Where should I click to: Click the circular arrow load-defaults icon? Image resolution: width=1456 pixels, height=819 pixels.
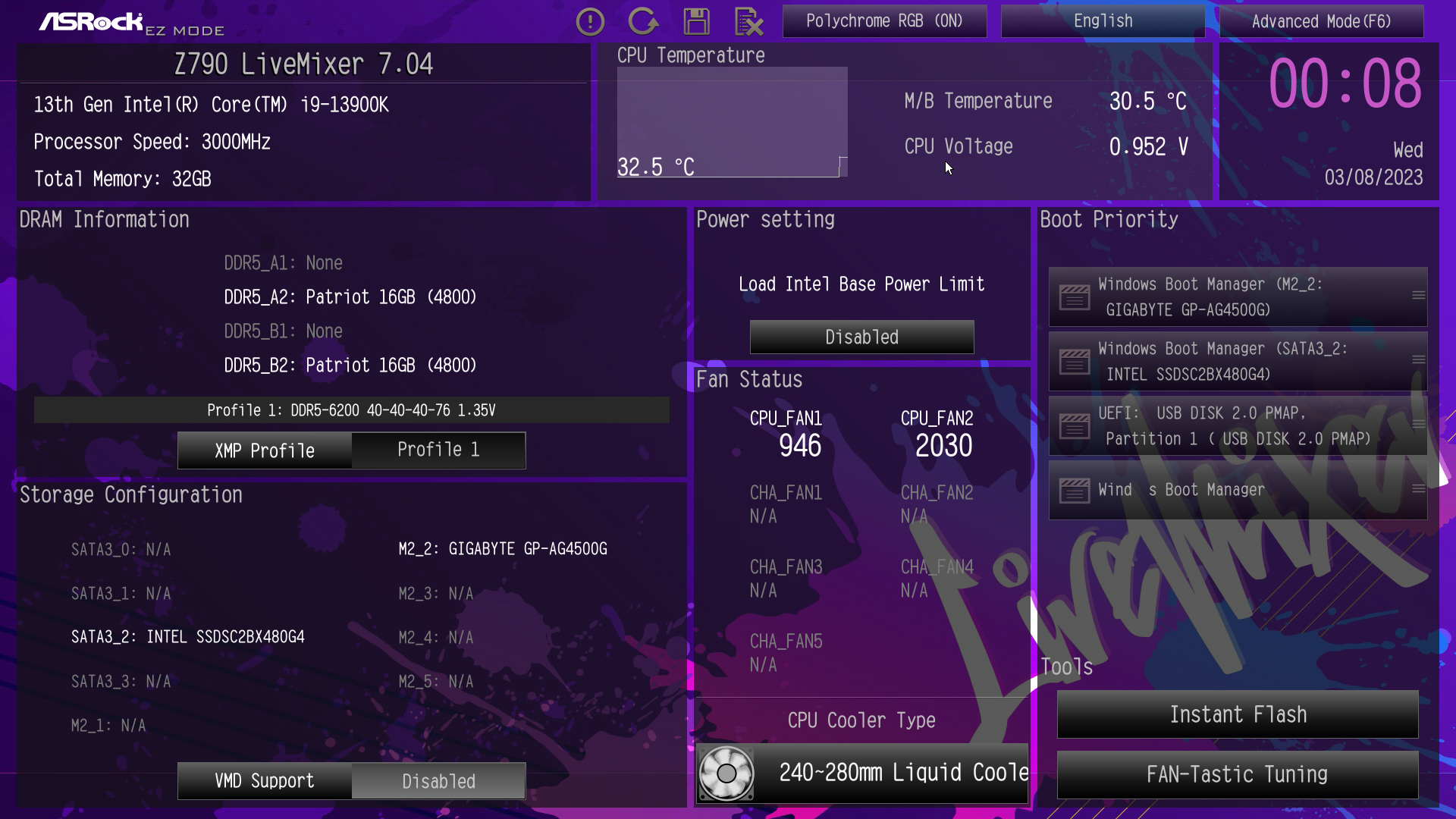click(x=643, y=22)
